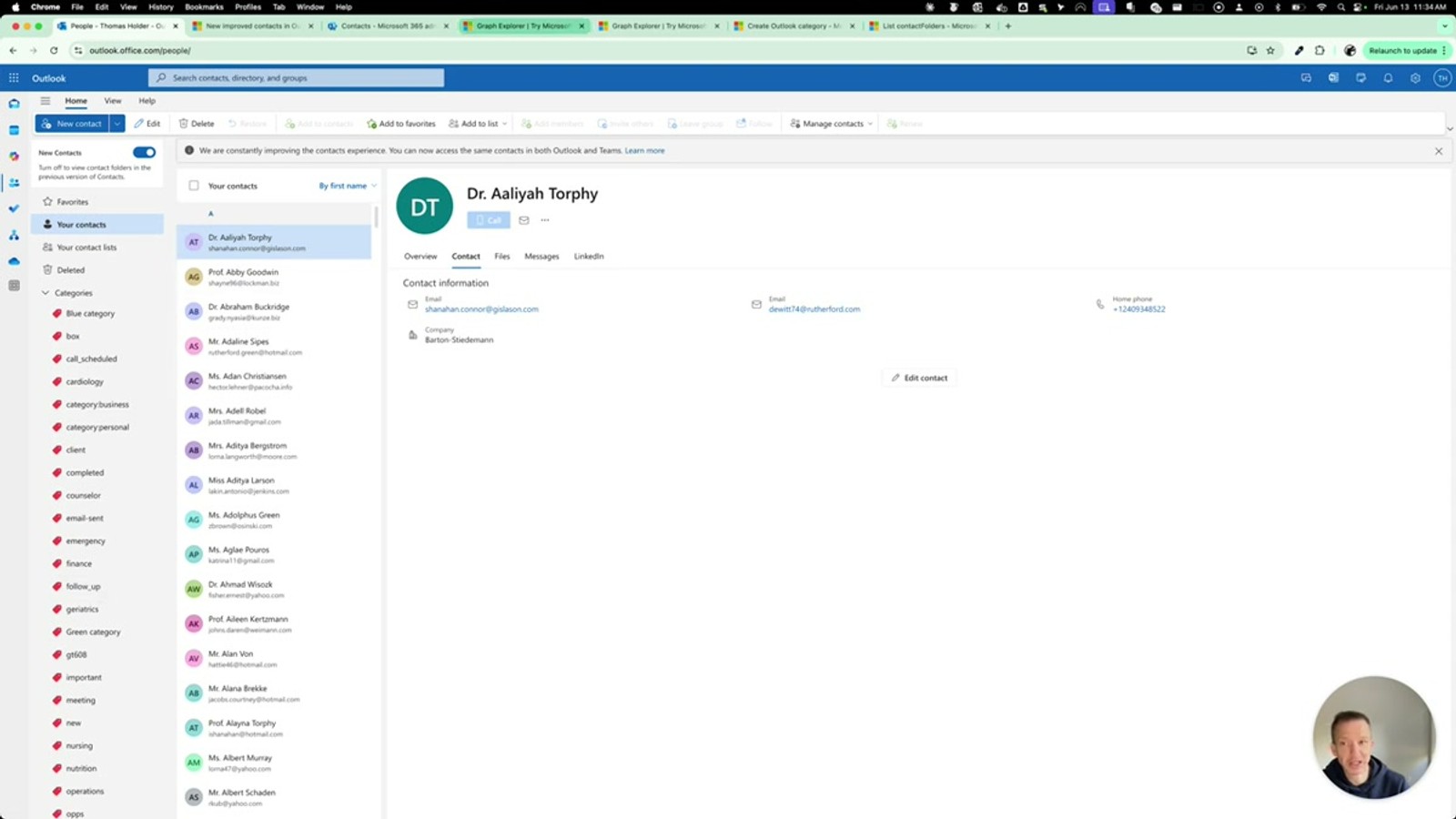Viewport: 1456px width, 819px height.
Task: Click the search contacts field
Action: click(297, 78)
